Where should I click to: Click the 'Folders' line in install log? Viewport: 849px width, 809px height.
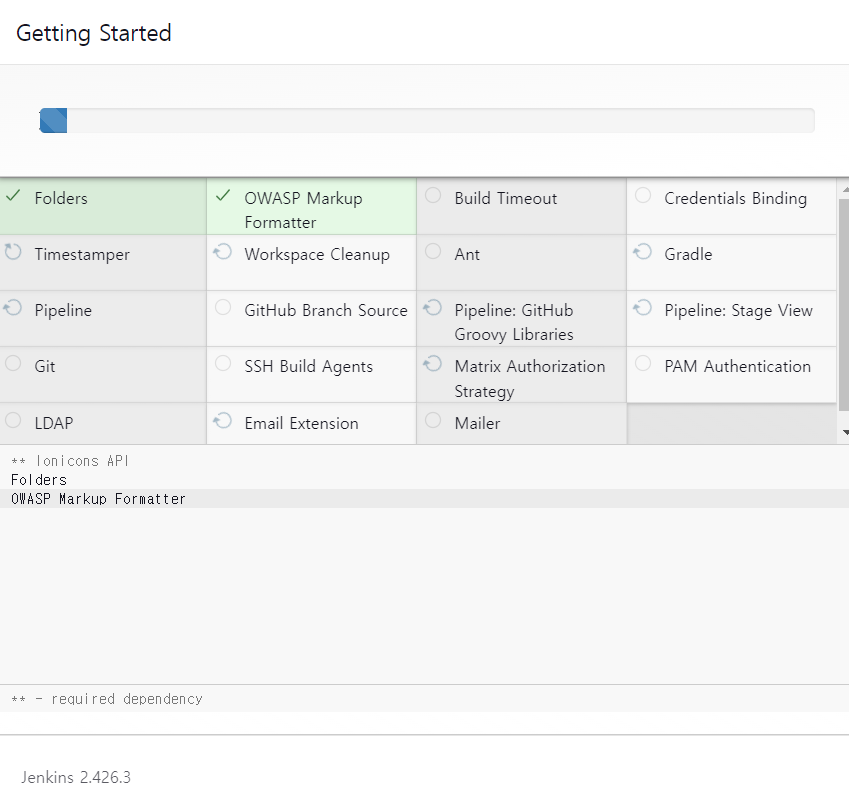click(x=39, y=480)
